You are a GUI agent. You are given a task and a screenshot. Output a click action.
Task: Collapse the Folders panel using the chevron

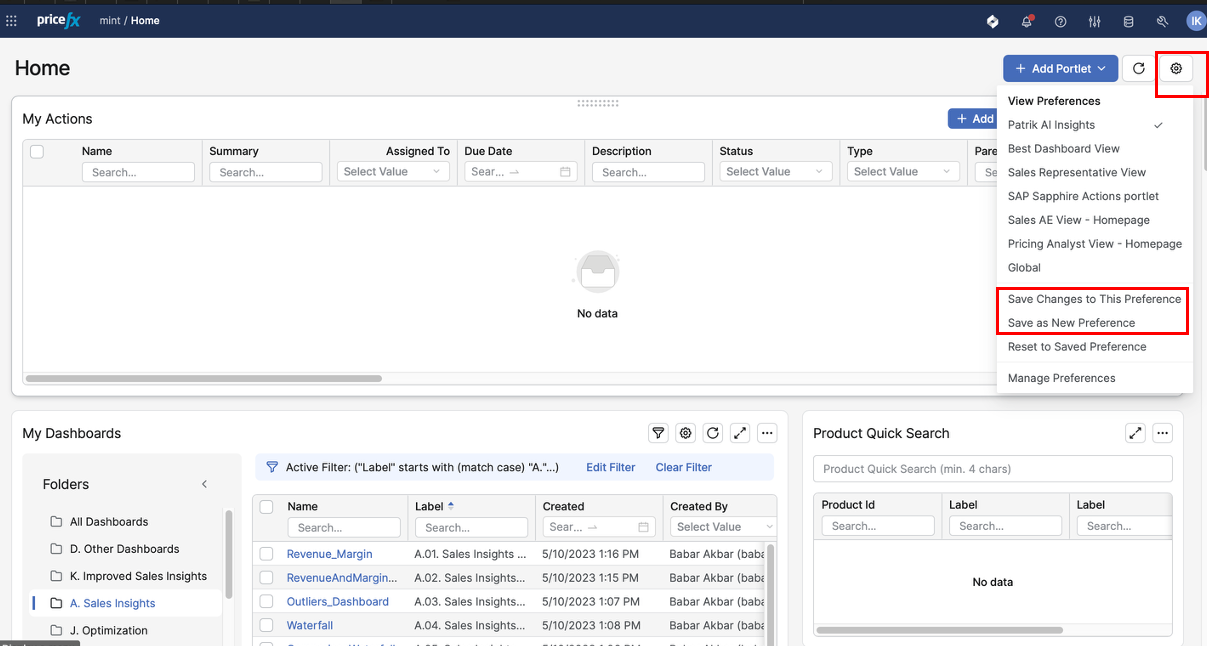pos(204,484)
